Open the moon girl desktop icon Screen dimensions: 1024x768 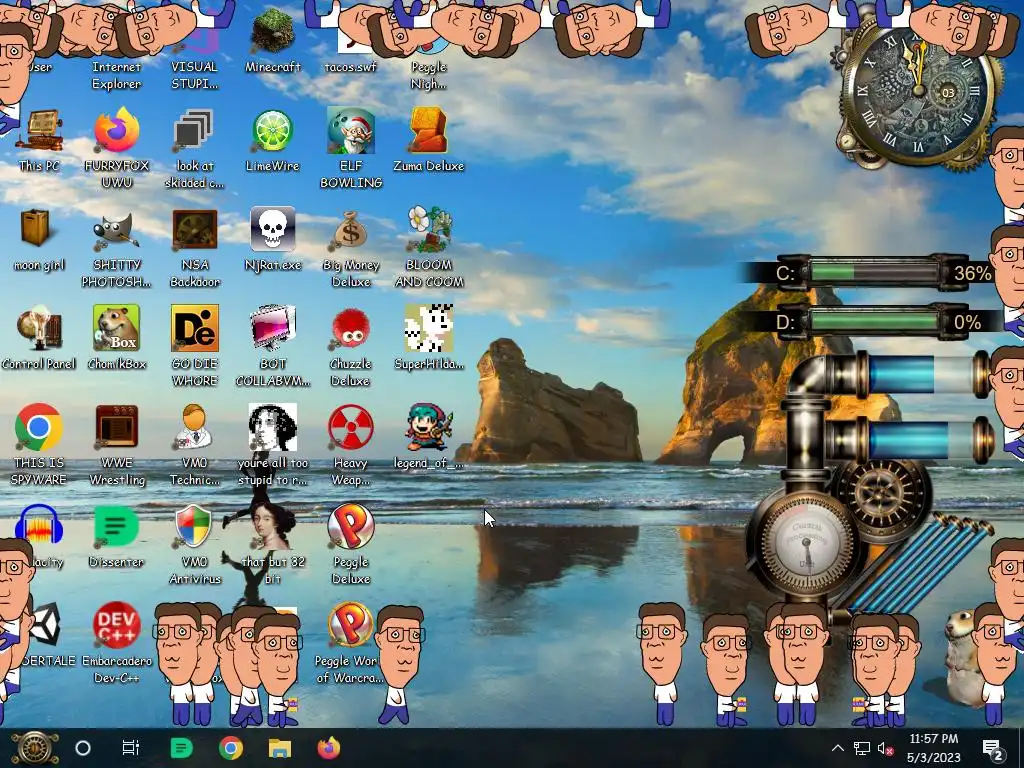(x=39, y=239)
